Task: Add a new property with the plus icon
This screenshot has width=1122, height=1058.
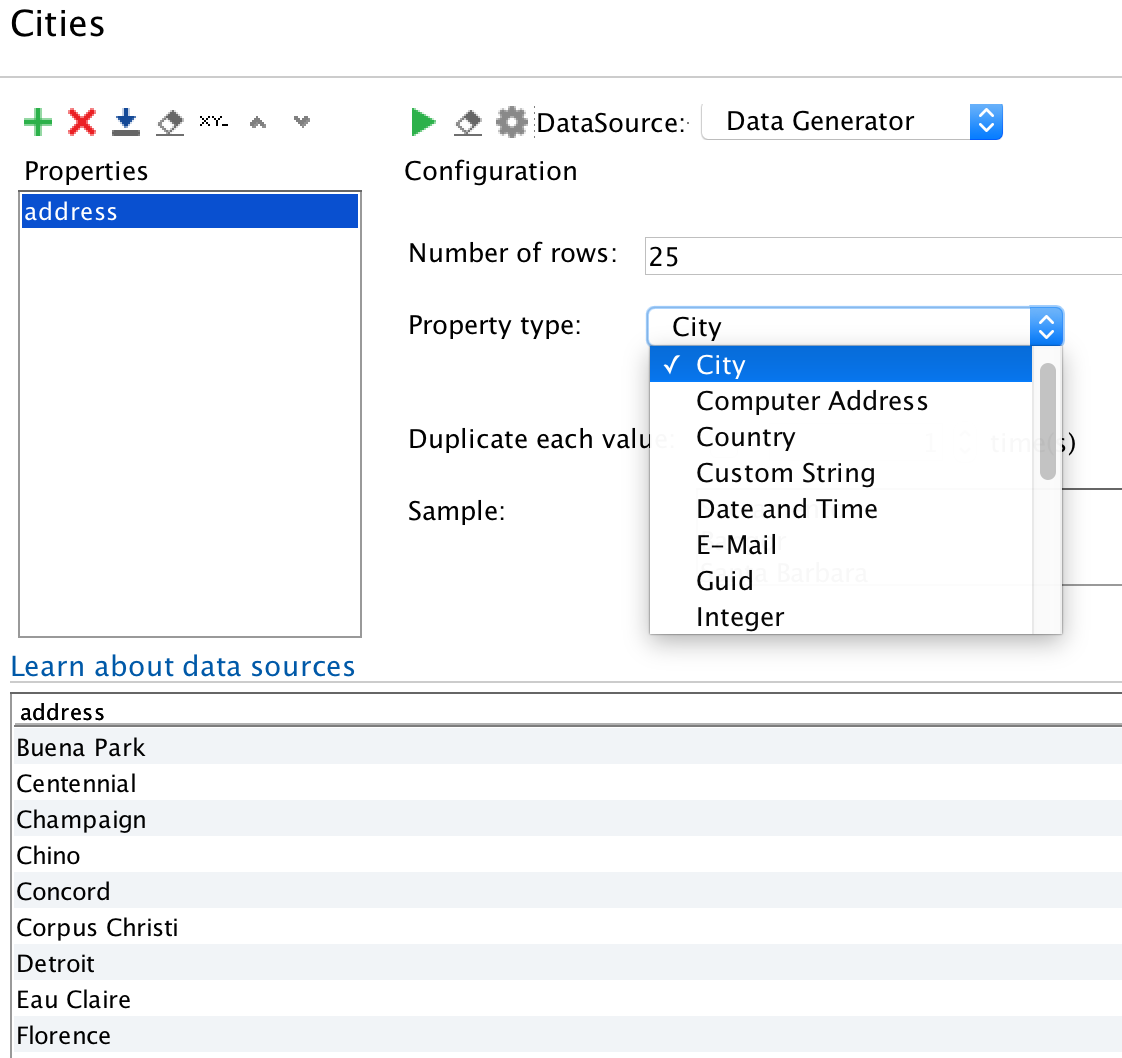Action: (37, 121)
